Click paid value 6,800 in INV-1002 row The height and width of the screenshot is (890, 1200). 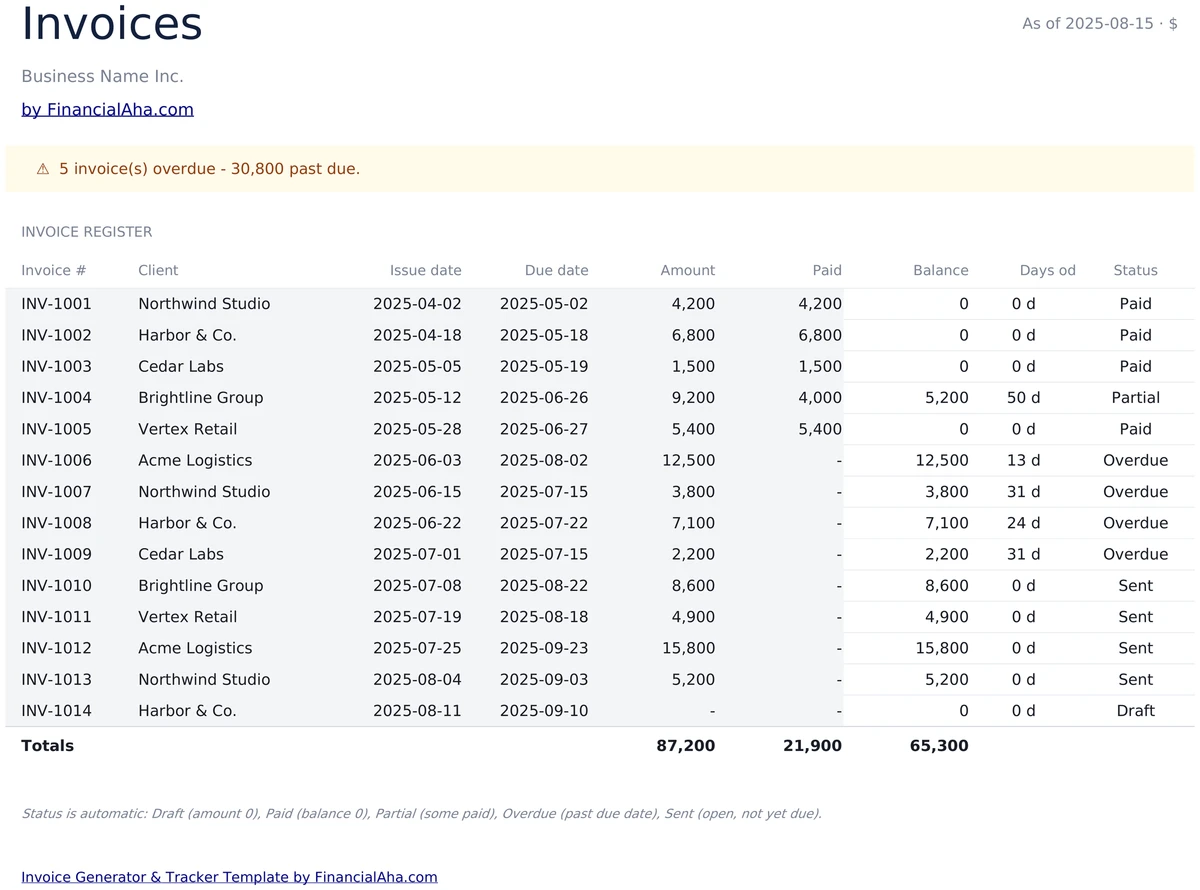pyautogui.click(x=820, y=335)
